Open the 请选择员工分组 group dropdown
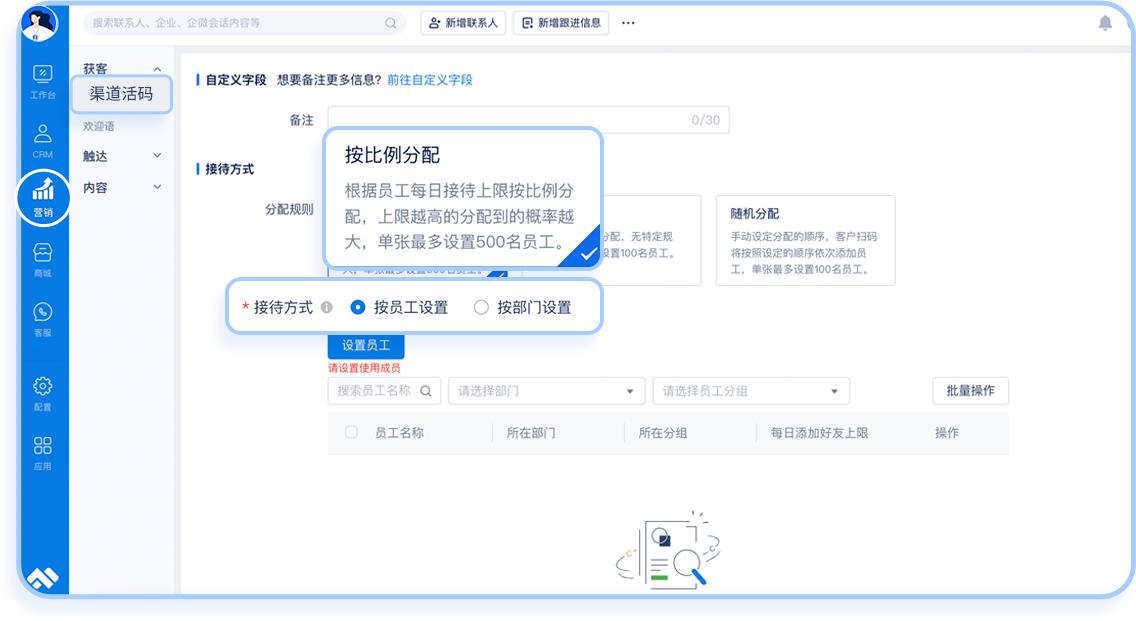The image size is (1136, 621). 750,390
